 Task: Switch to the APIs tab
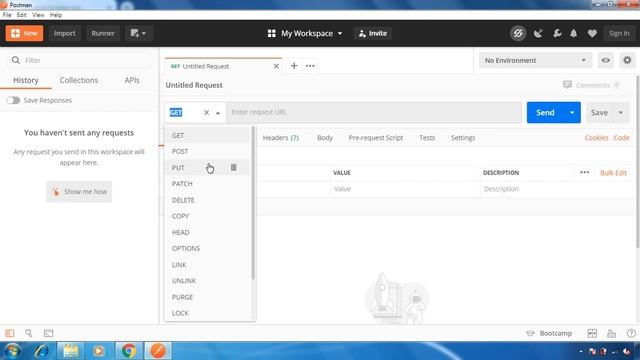132,80
